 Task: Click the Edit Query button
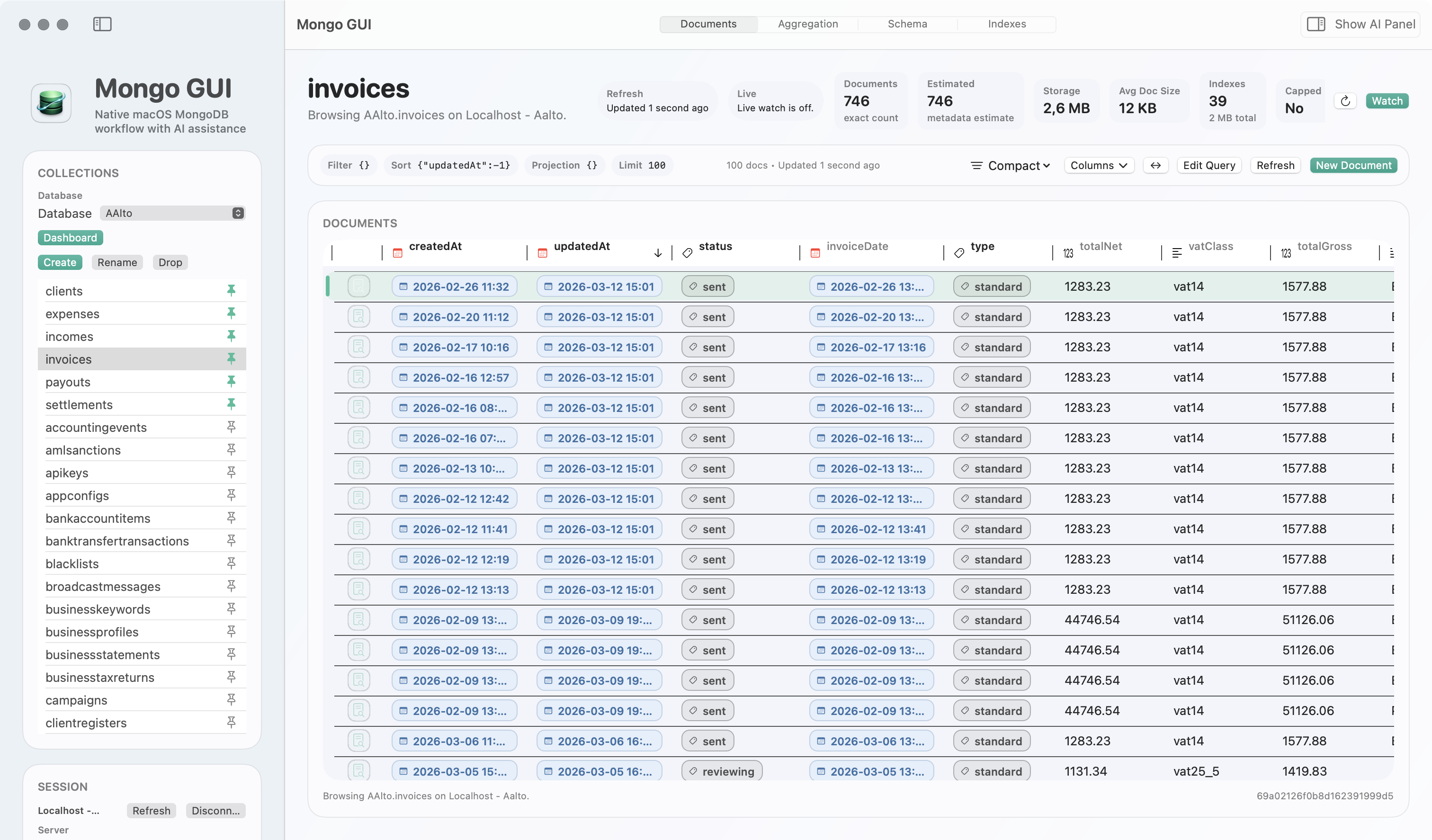[1208, 165]
